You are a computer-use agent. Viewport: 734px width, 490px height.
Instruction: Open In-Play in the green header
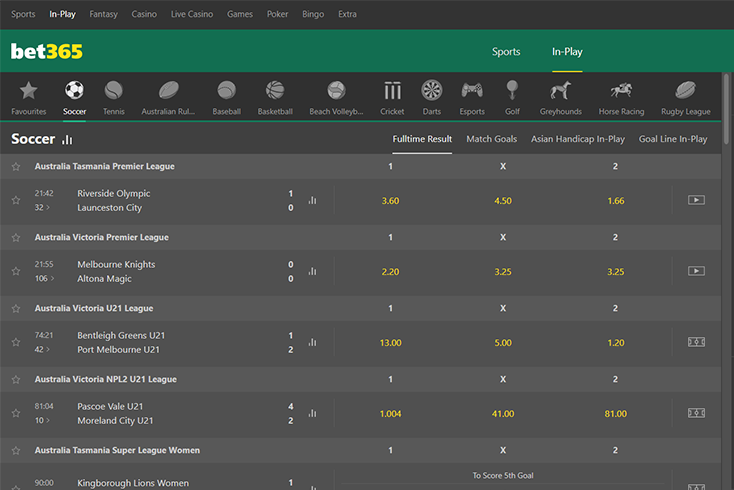(x=567, y=51)
